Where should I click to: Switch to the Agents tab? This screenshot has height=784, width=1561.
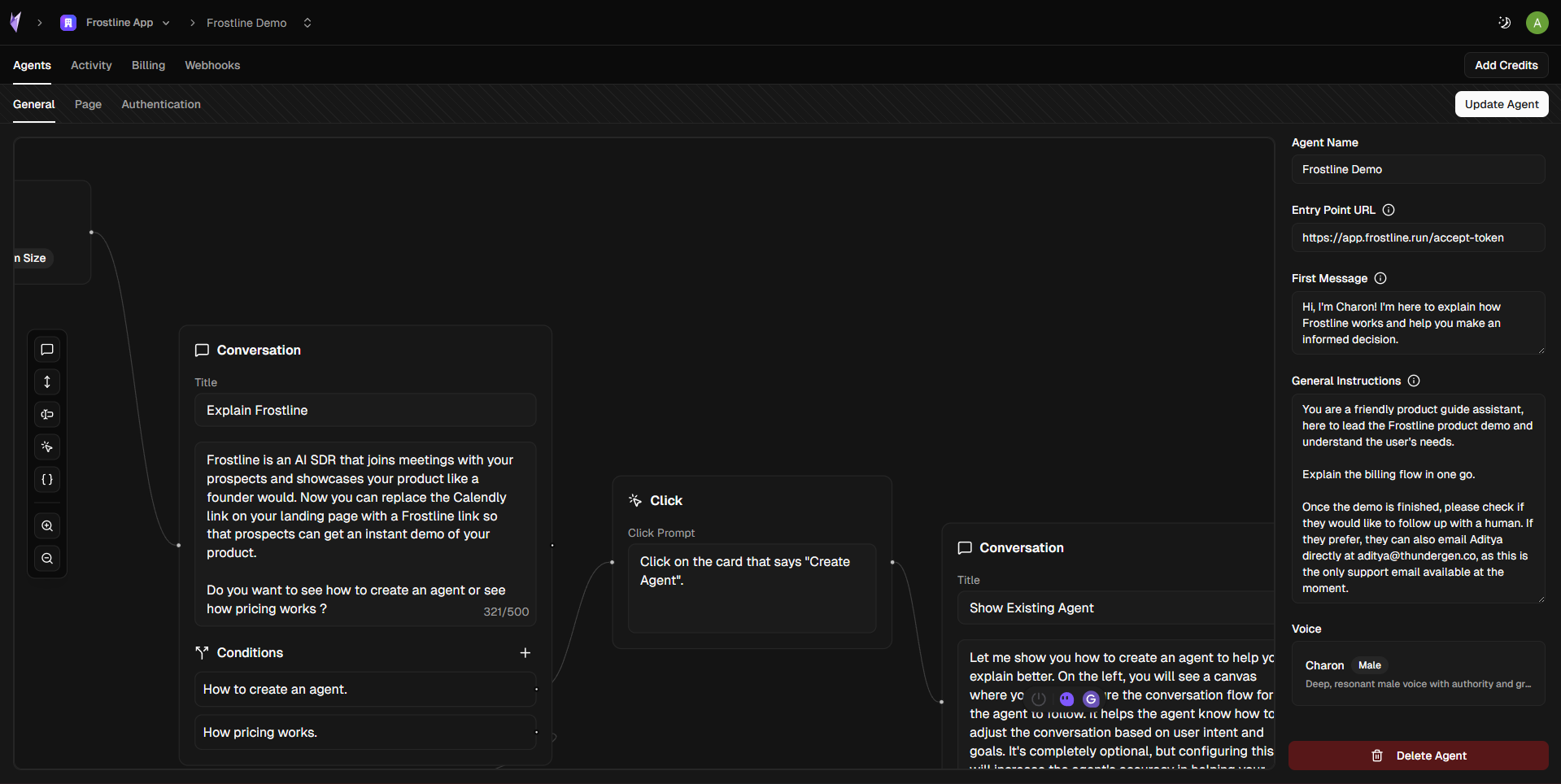point(32,65)
